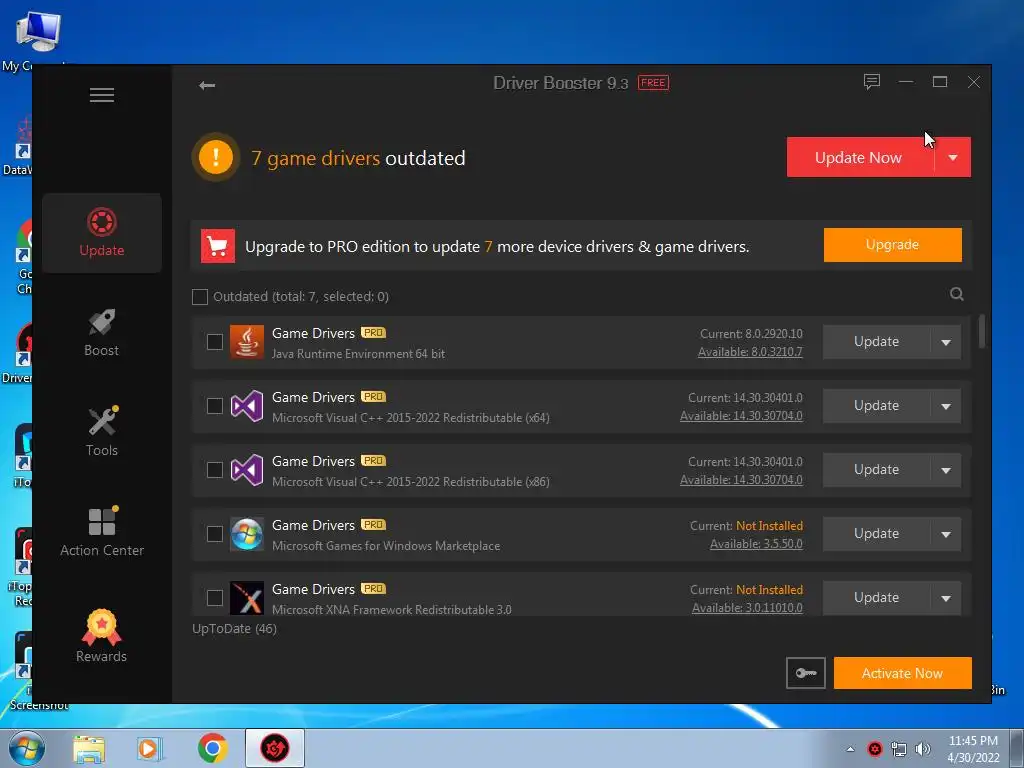1024x768 pixels.
Task: Open Available: 14.30.30704.0 link for x64
Action: coord(741,416)
